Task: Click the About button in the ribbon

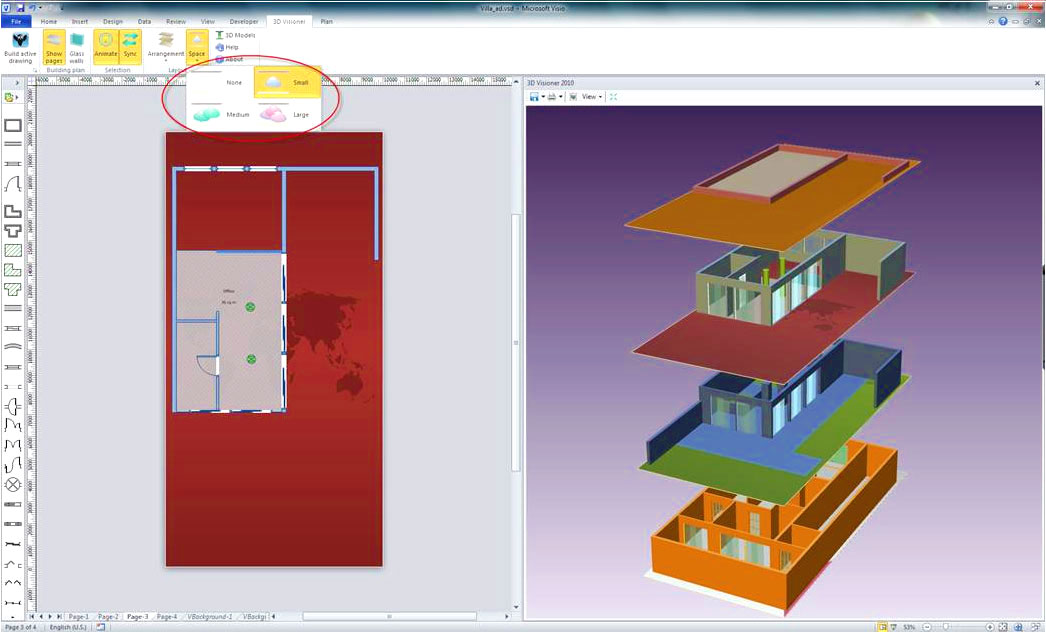Action: pyautogui.click(x=229, y=59)
